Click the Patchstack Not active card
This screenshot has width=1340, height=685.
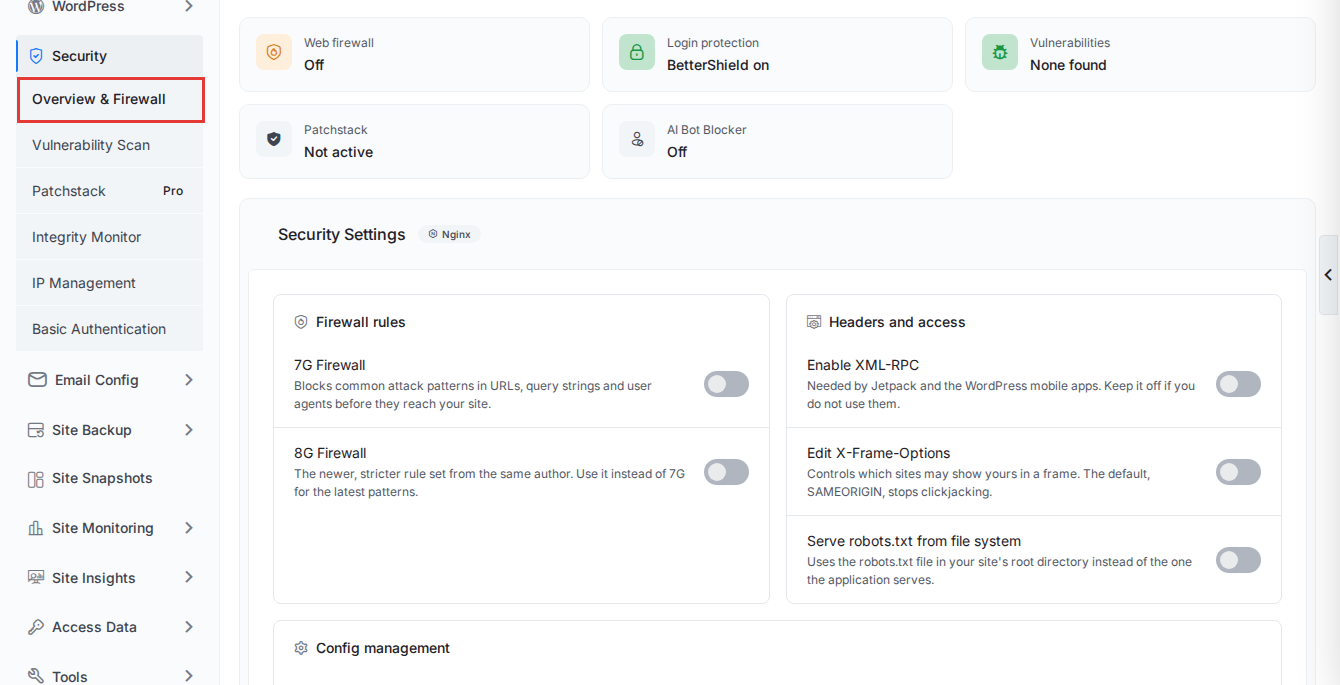tap(414, 141)
